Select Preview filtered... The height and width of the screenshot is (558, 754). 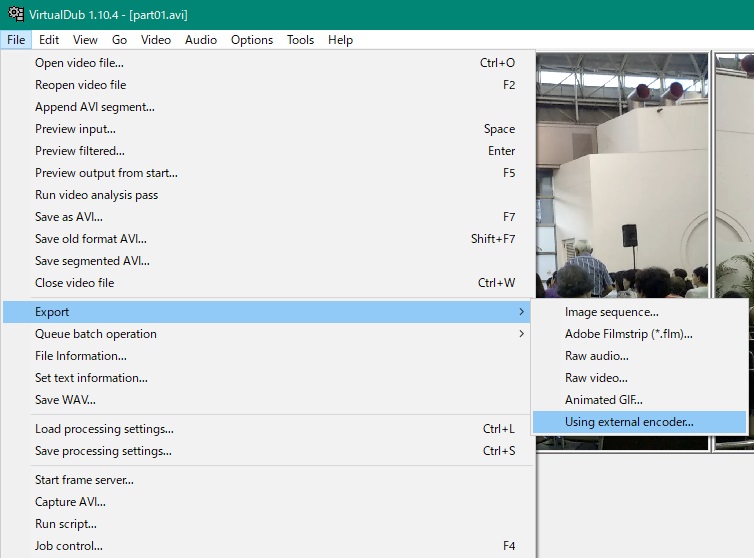pos(268,151)
